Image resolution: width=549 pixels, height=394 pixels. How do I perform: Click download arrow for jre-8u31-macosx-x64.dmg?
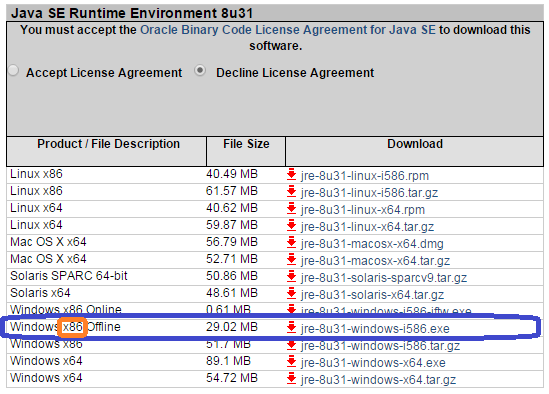coord(291,242)
